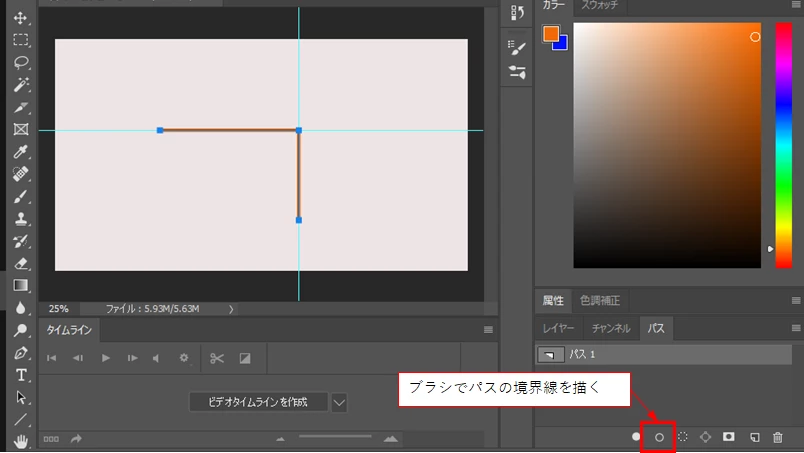Fill path with foreground color
This screenshot has width=804, height=453.
point(636,437)
